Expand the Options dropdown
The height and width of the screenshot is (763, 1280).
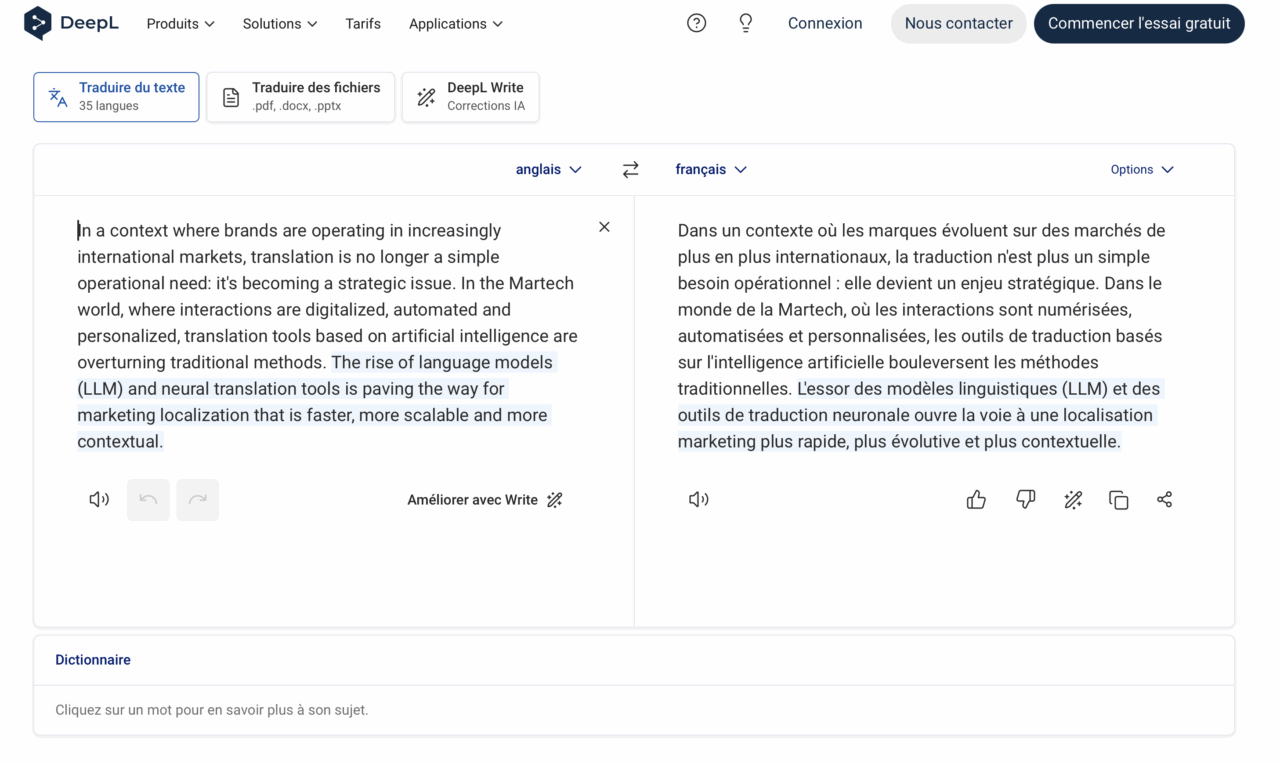[x=1142, y=170]
